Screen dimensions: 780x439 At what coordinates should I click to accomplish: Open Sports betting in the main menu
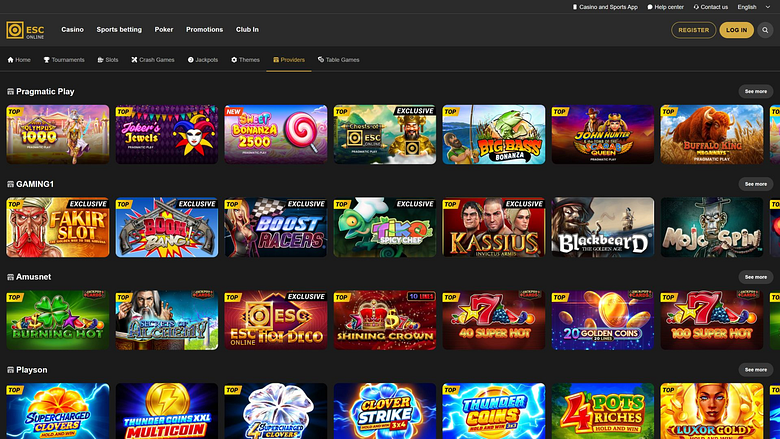tap(119, 29)
